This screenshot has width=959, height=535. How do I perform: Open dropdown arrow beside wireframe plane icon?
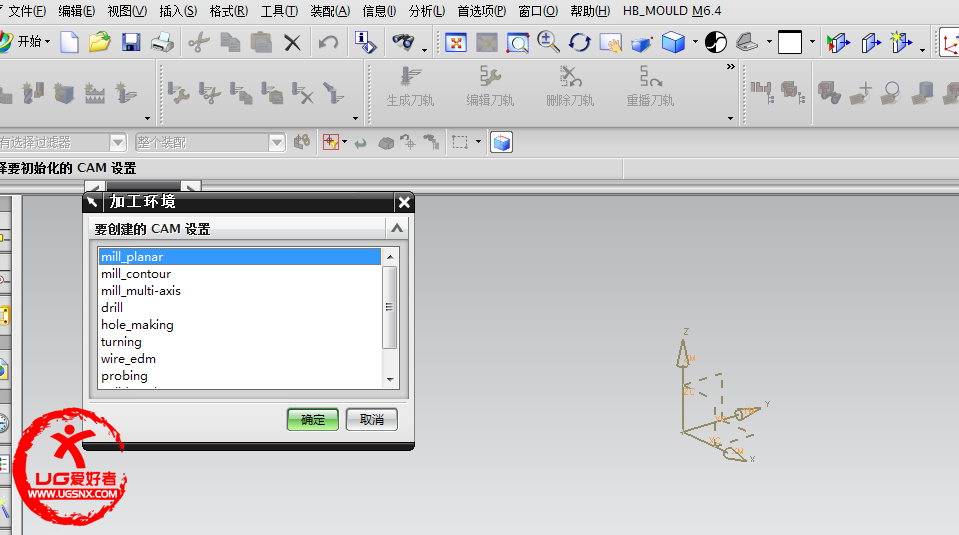point(769,42)
